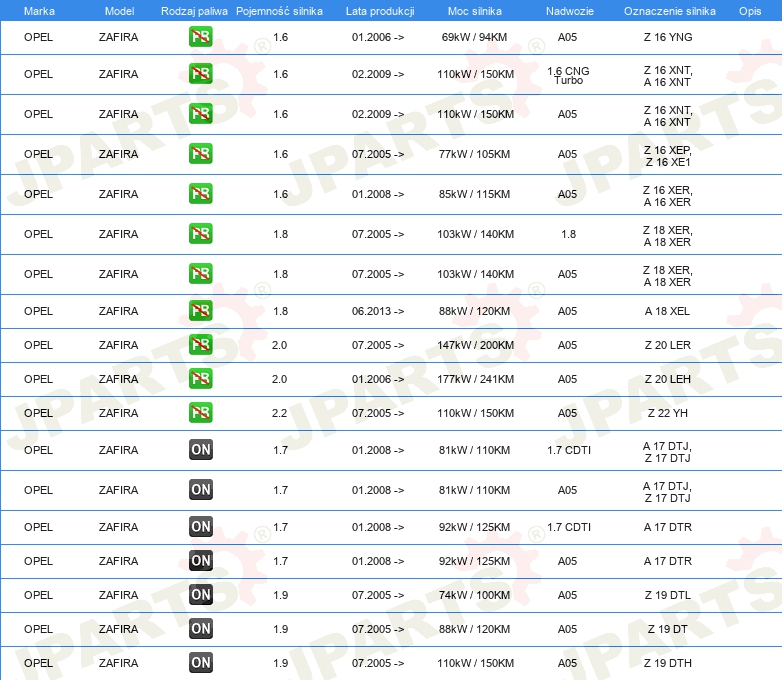The image size is (782, 680).
Task: Click diesel ON icon for Z 19 DTH engine
Action: 200,663
